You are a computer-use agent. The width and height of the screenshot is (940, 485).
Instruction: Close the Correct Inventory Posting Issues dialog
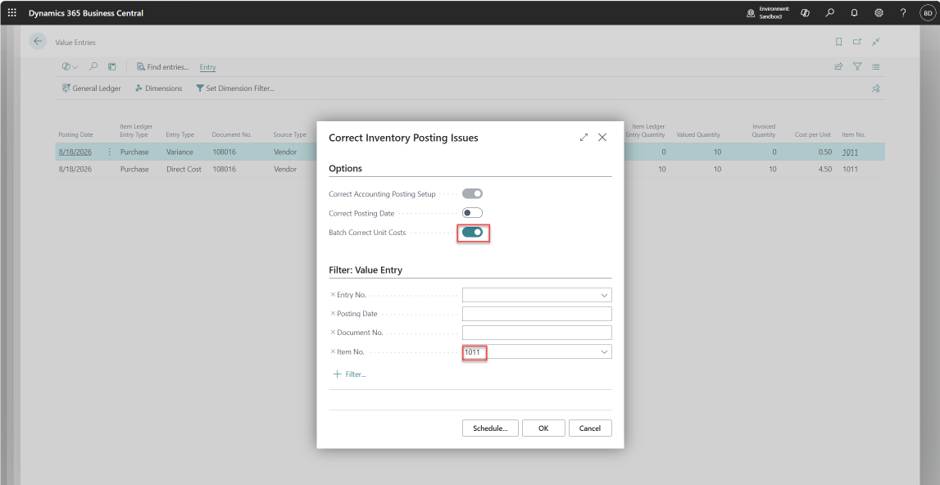point(602,137)
